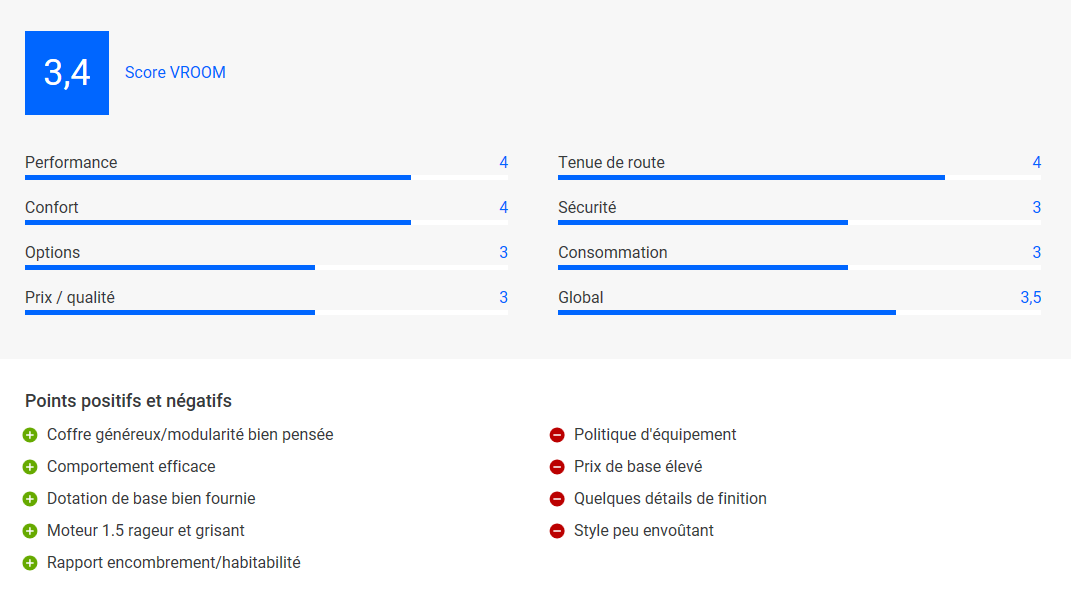Viewport: 1071px width, 599px height.
Task: Click the blue 3,4 score badge
Action: click(x=67, y=73)
